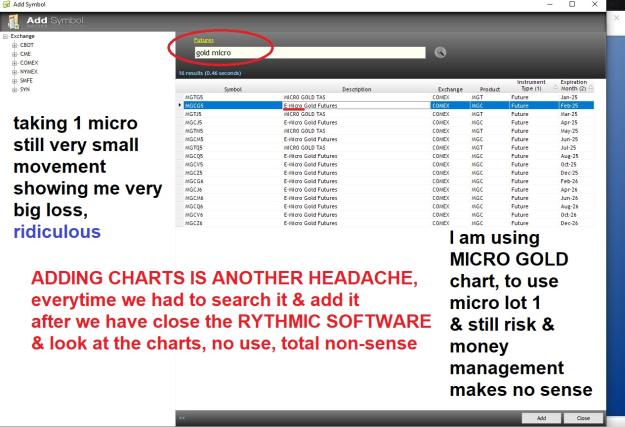This screenshot has height=427, width=625.
Task: Select the row expiring Jun-26
Action: click(x=385, y=198)
